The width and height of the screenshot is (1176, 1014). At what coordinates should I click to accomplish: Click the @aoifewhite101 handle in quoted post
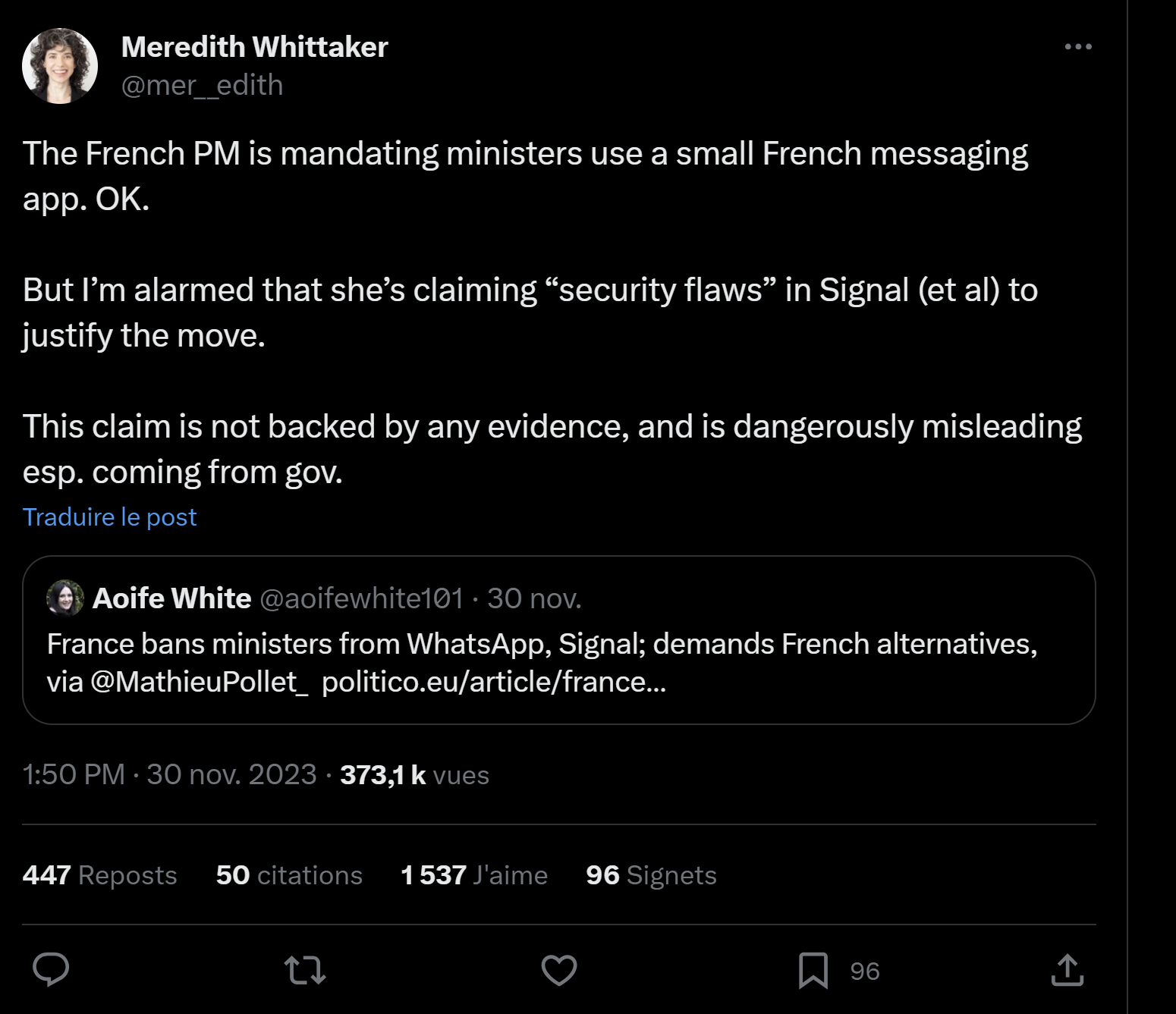point(361,598)
